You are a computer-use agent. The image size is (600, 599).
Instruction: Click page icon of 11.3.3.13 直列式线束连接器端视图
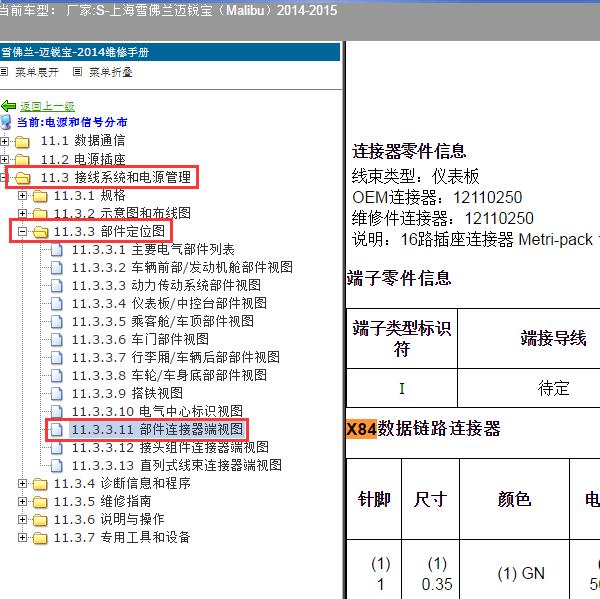pyautogui.click(x=57, y=466)
